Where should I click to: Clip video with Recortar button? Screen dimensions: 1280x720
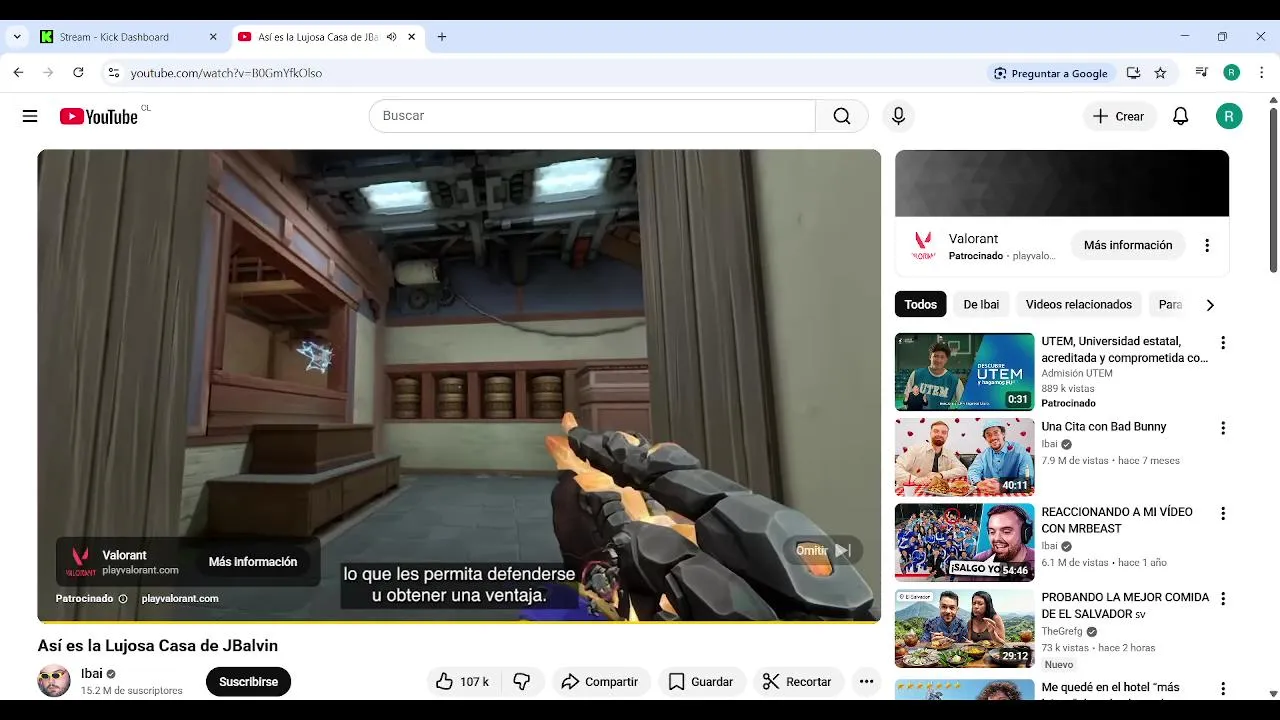tap(797, 682)
